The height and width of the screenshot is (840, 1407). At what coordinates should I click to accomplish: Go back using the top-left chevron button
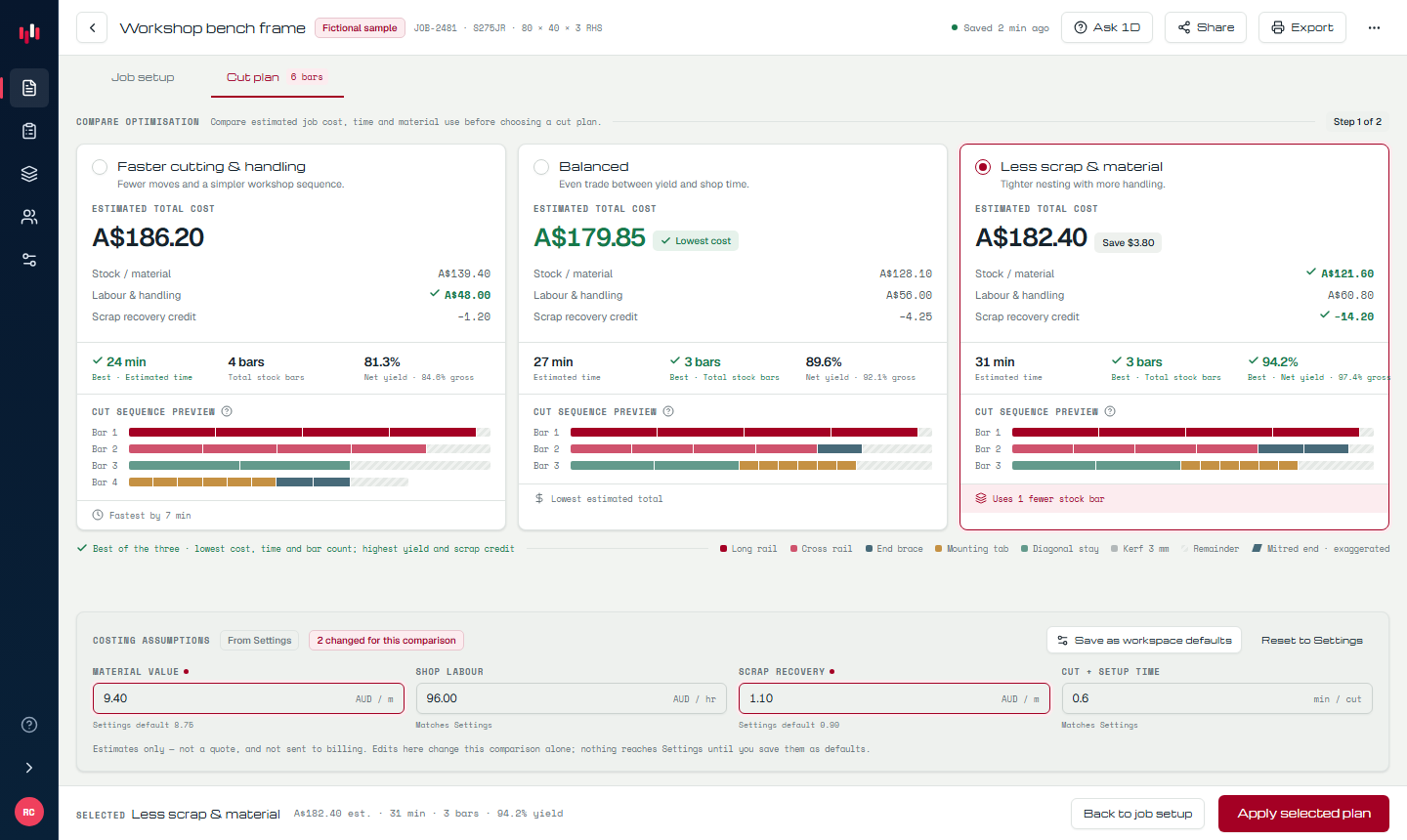tap(92, 27)
